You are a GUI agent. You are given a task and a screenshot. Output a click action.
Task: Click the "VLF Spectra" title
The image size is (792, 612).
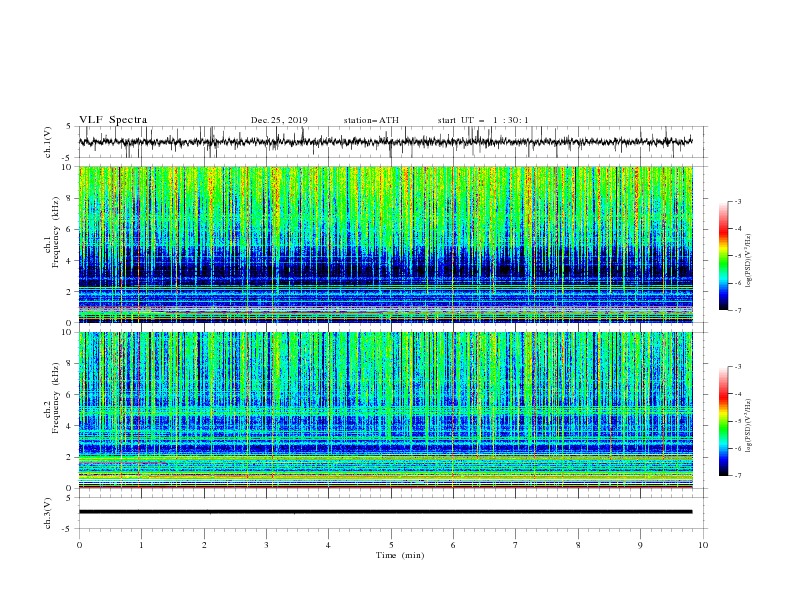(x=113, y=120)
